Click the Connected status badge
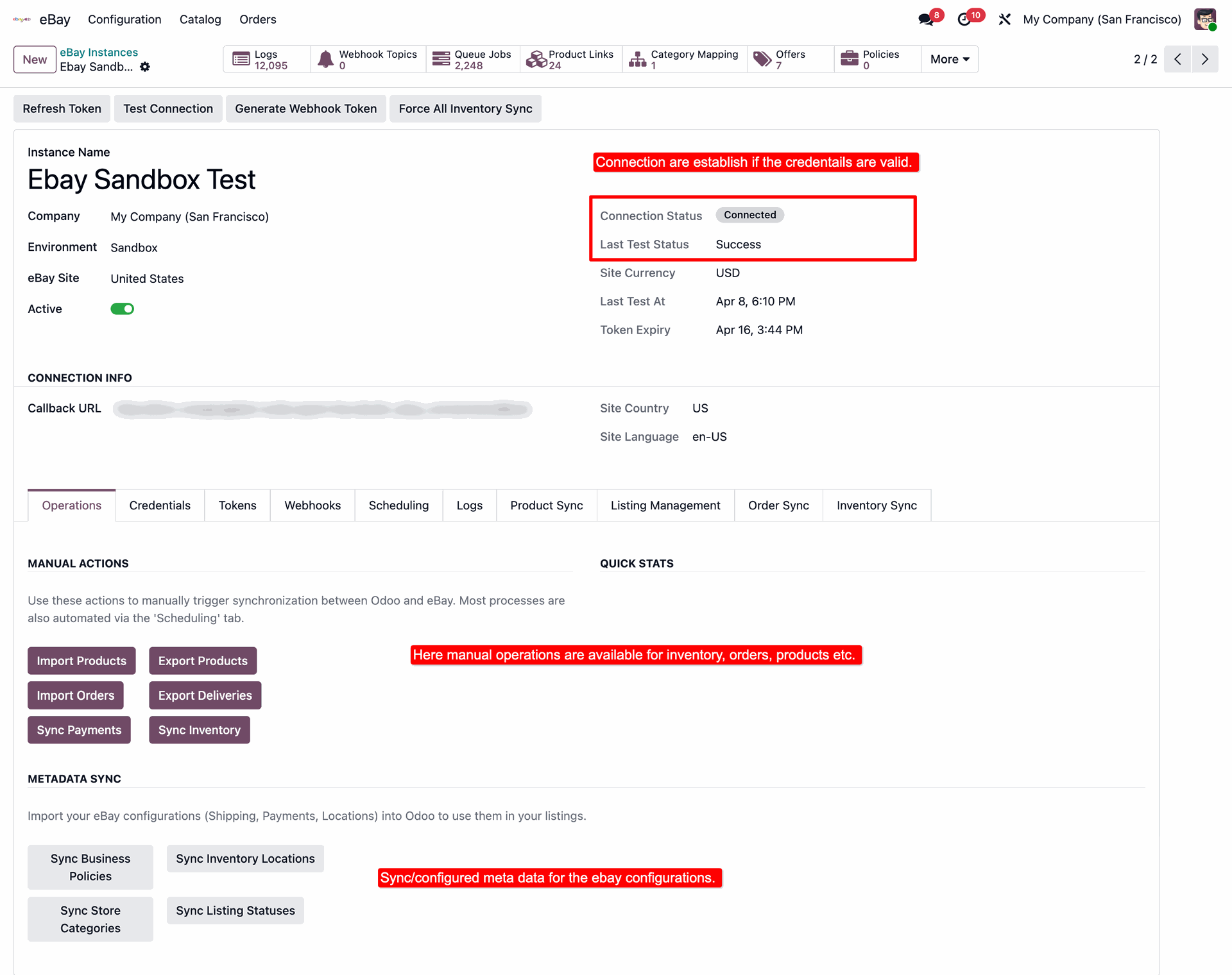 (750, 215)
